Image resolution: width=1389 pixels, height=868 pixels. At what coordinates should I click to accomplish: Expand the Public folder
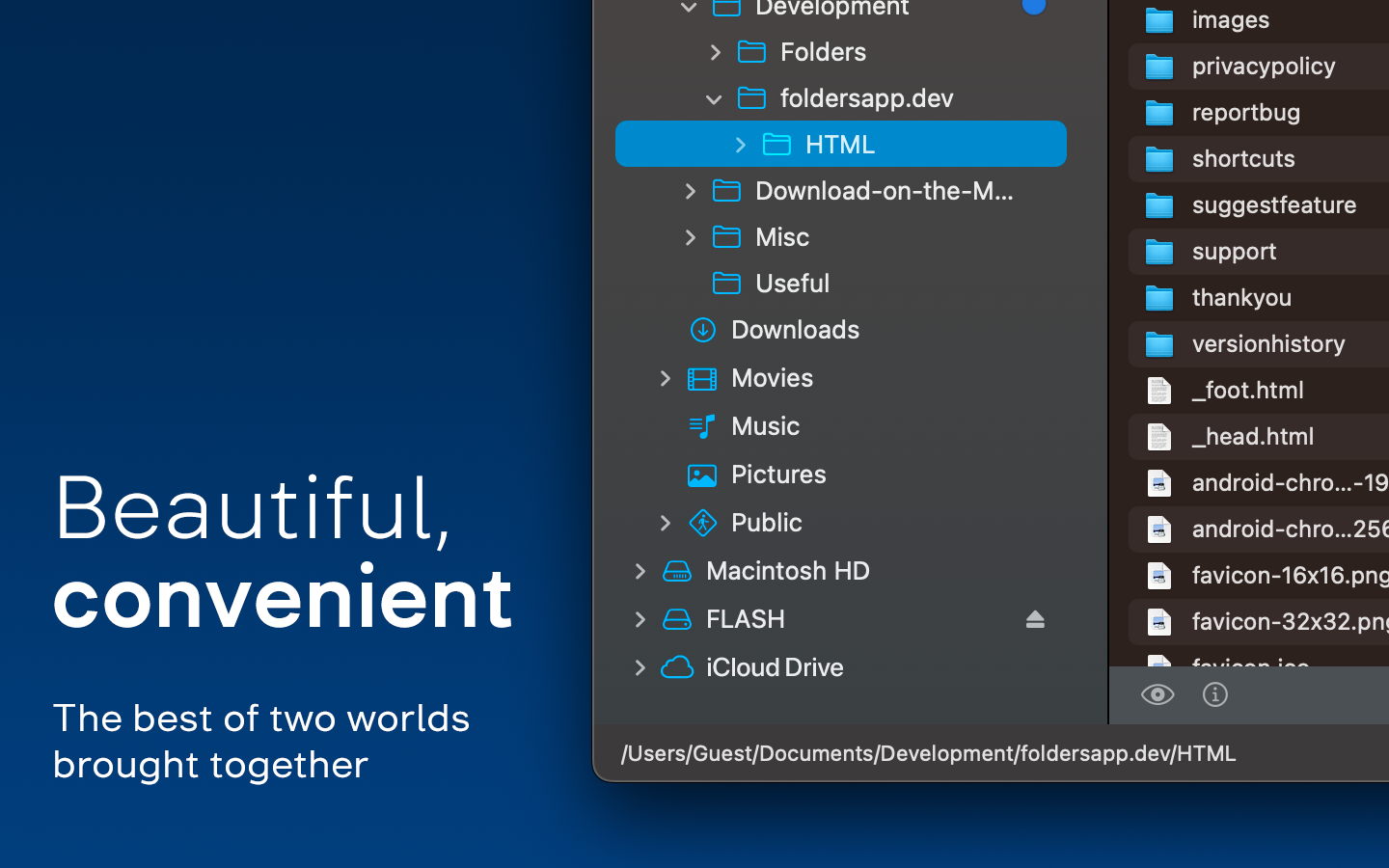[665, 523]
